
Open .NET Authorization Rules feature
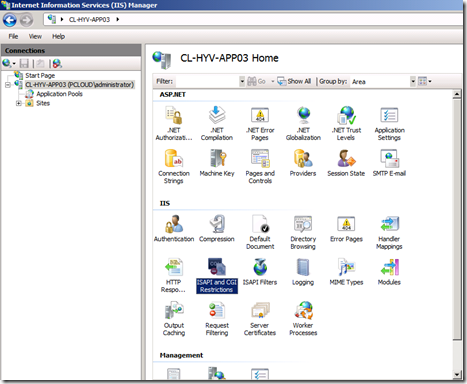point(174,123)
